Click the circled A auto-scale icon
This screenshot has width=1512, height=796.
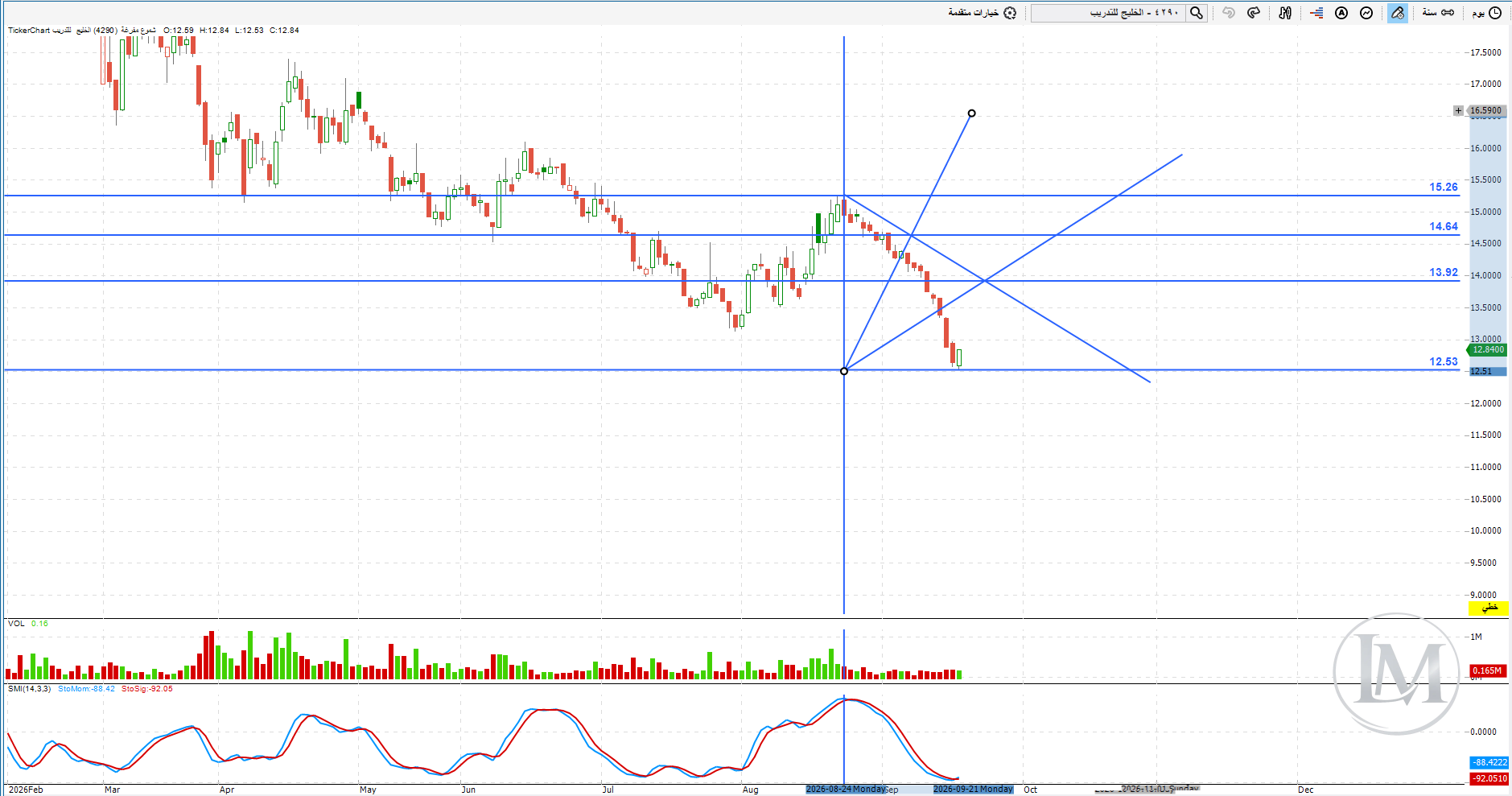1341,13
